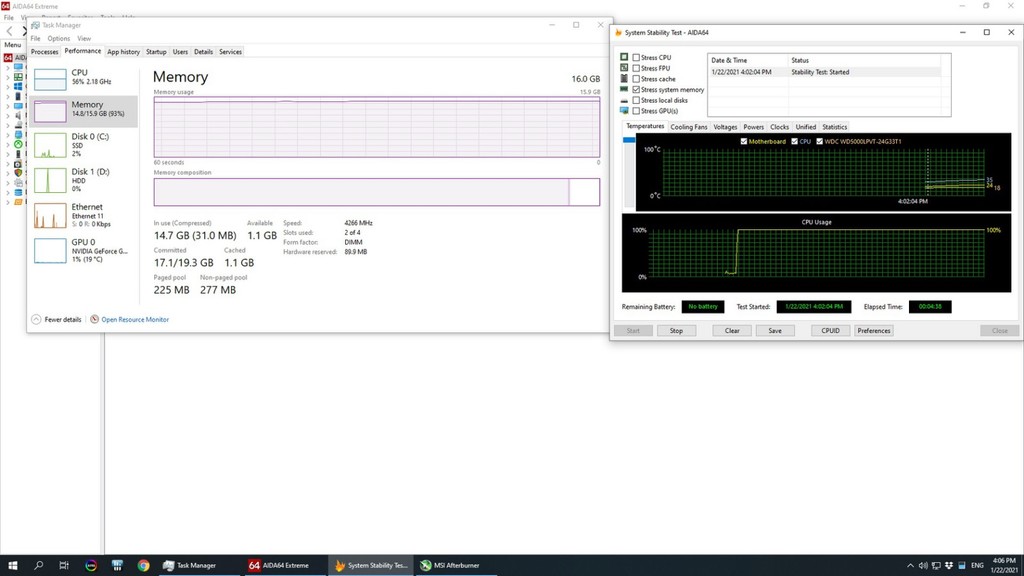
Task: Click the Windows logo tree icon in AIDA64
Action: [18, 86]
